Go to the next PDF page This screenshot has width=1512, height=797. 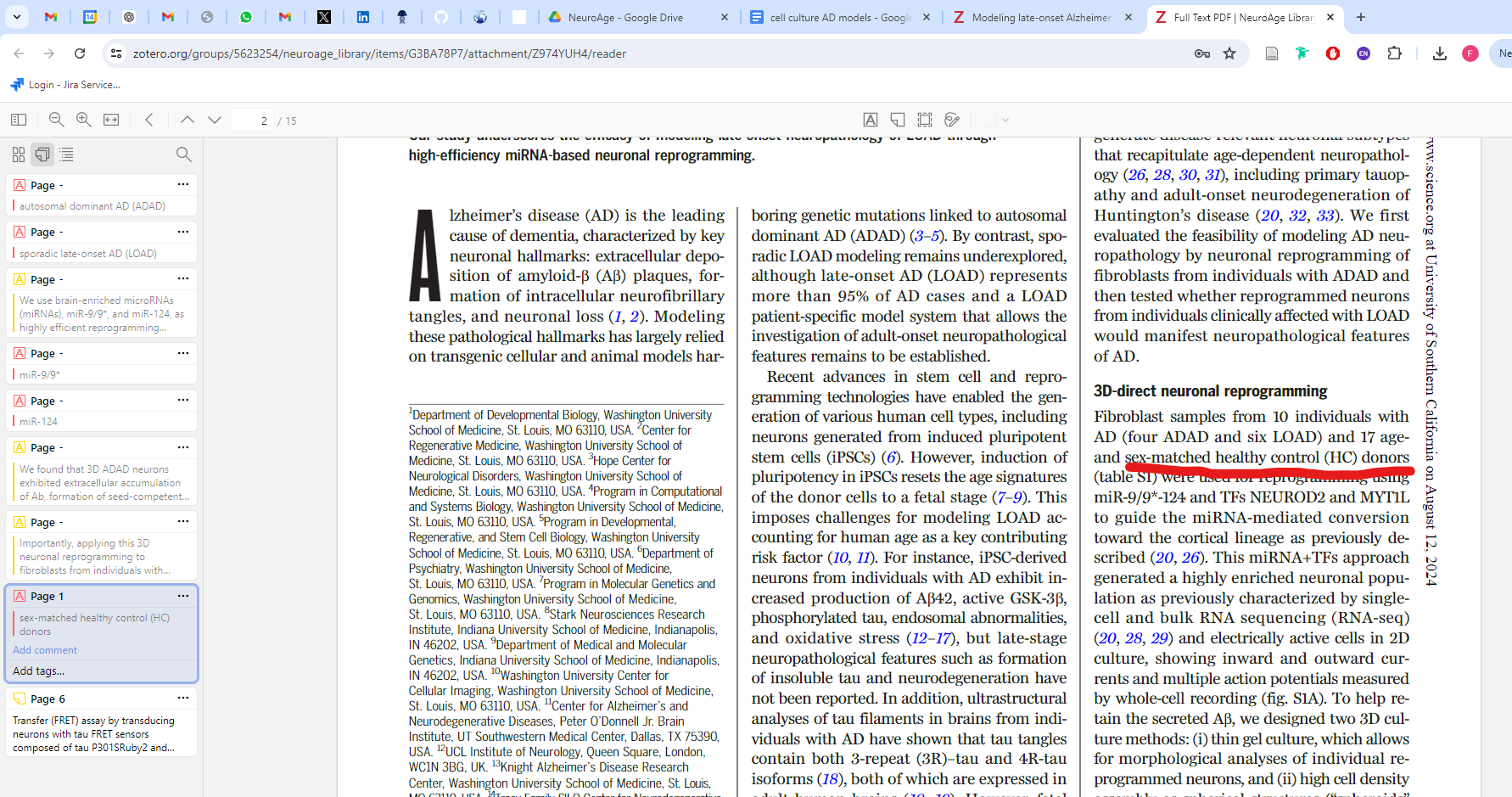coord(215,120)
